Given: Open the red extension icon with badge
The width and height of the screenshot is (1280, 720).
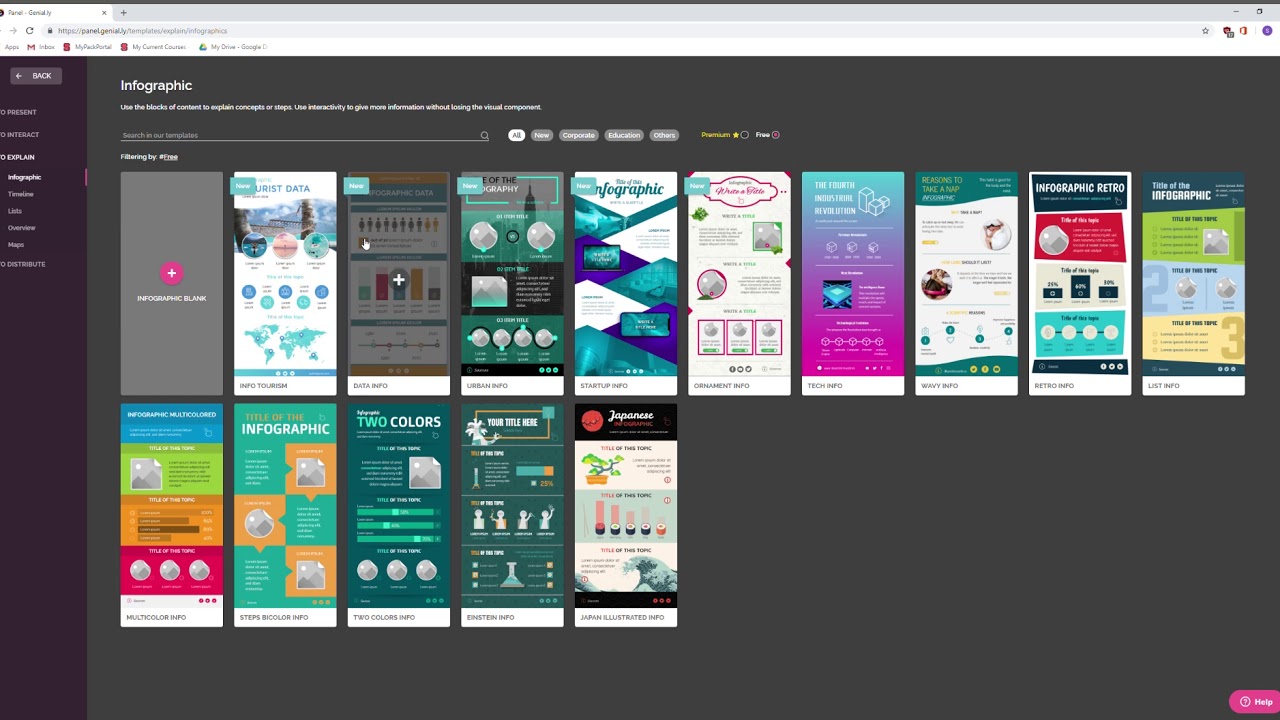Looking at the screenshot, I should click(x=1228, y=31).
